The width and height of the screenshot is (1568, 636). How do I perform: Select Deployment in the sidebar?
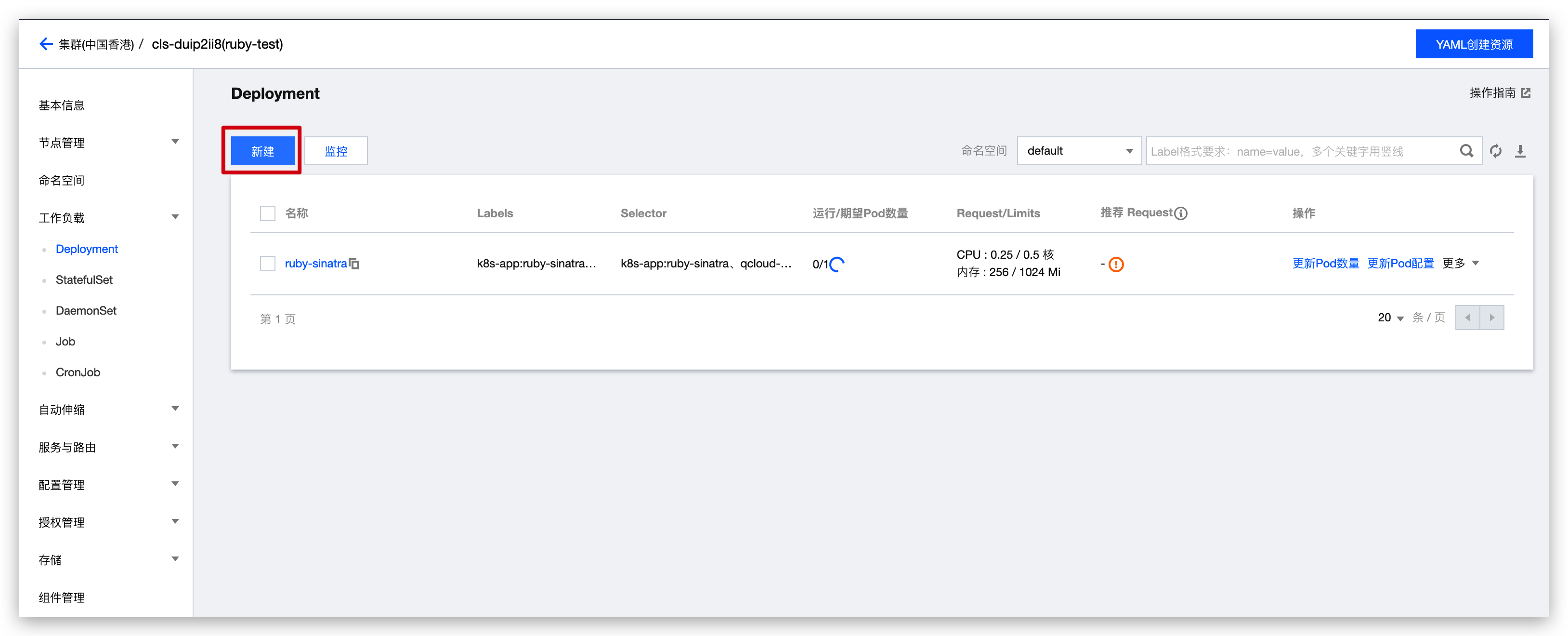point(86,249)
